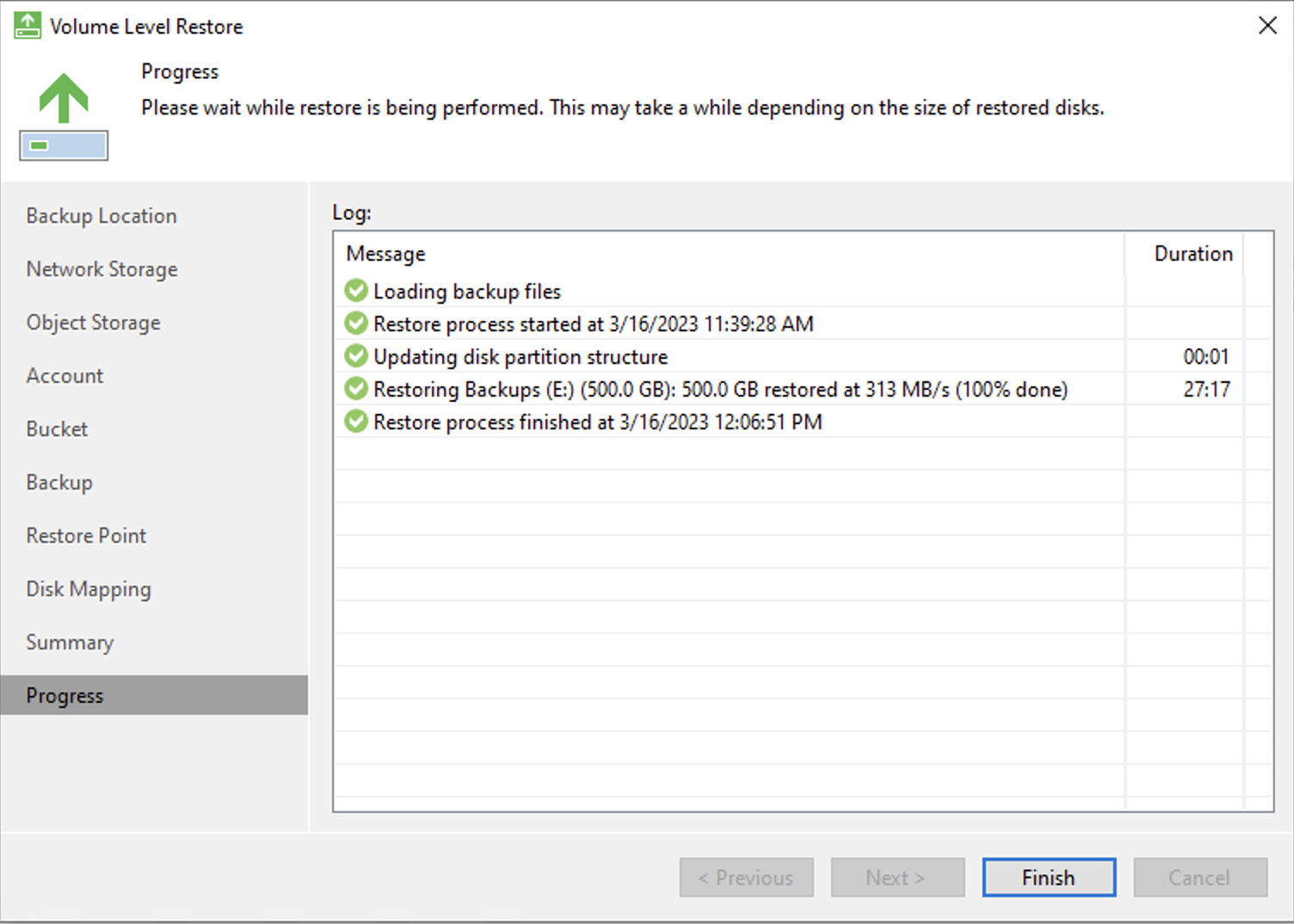
Task: Go to the Bucket step
Action: pos(57,429)
